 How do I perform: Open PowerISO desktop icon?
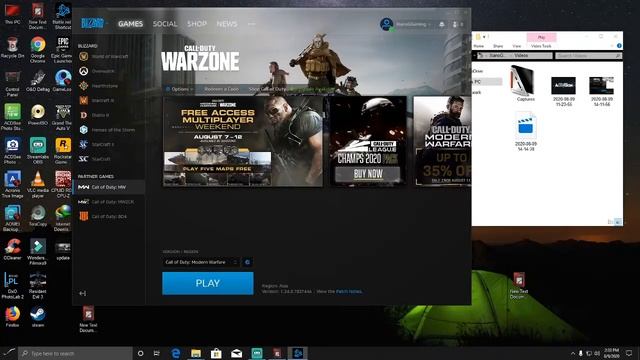coord(38,114)
